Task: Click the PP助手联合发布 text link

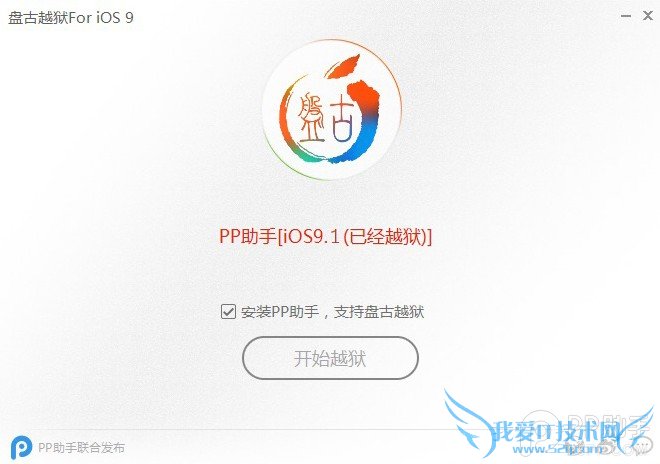Action: click(81, 447)
